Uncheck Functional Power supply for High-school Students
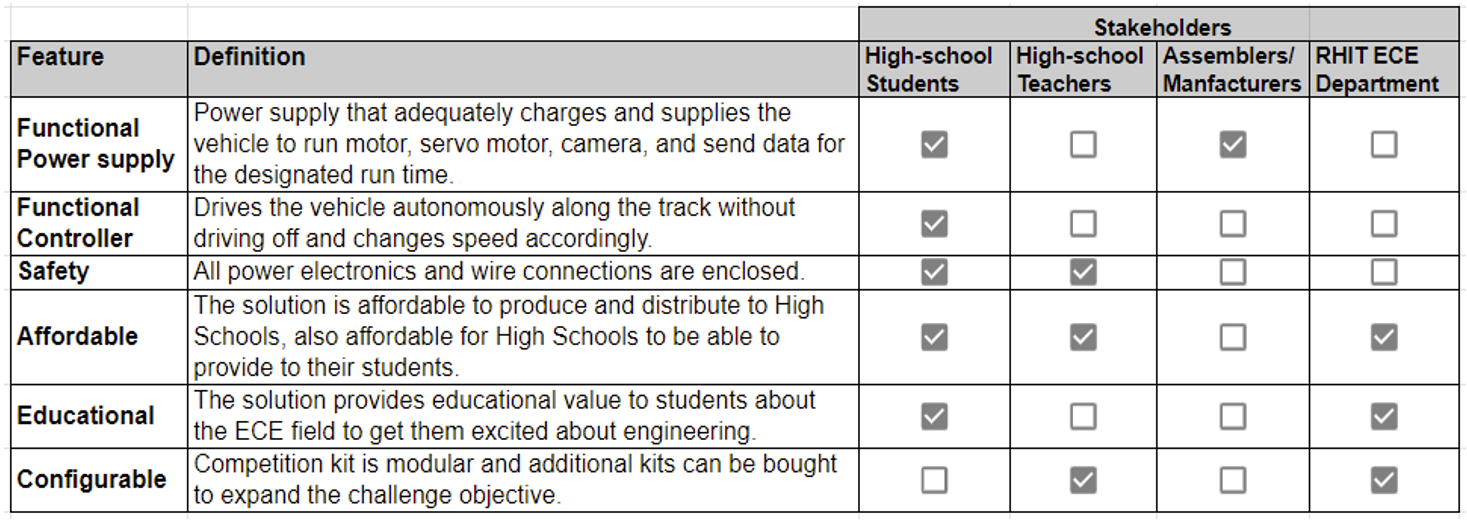The height and width of the screenshot is (520, 1467). click(933, 145)
